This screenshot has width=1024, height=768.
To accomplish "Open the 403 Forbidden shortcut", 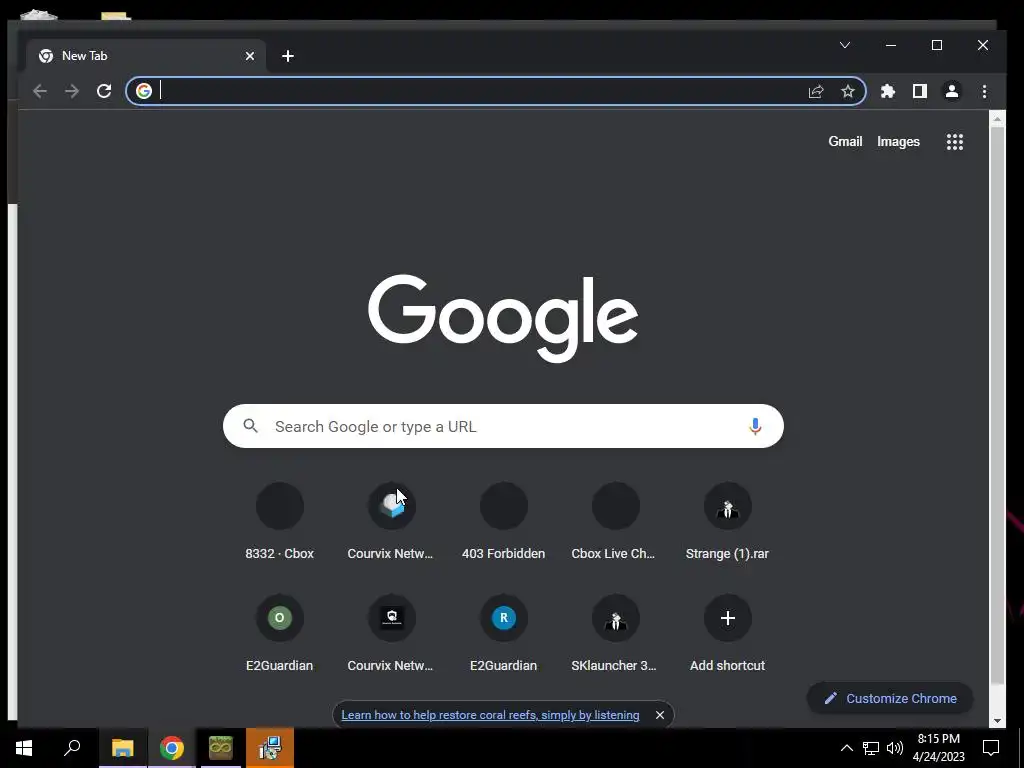I will 503,521.
